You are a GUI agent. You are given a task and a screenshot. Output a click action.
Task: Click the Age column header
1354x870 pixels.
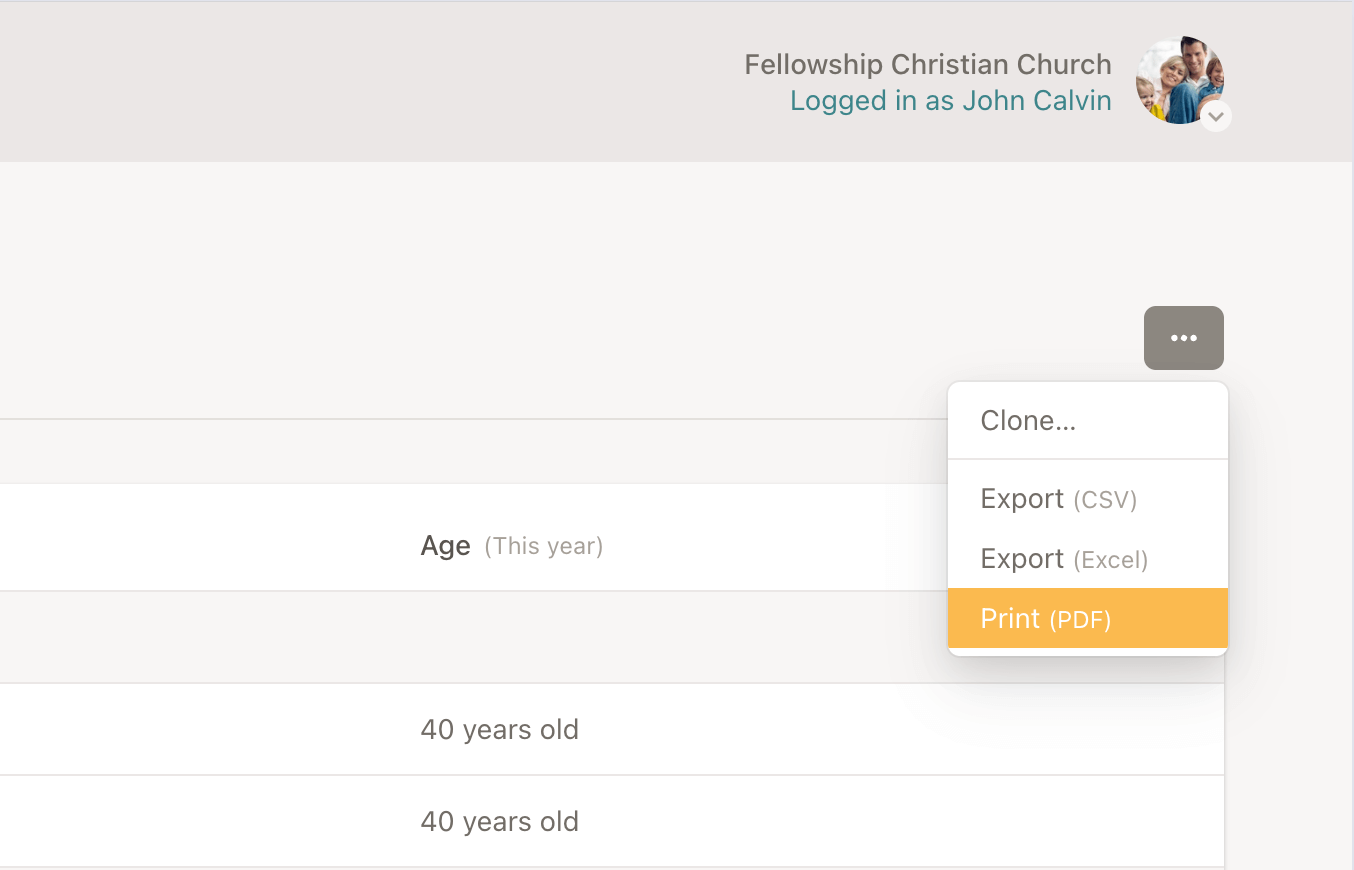point(445,546)
